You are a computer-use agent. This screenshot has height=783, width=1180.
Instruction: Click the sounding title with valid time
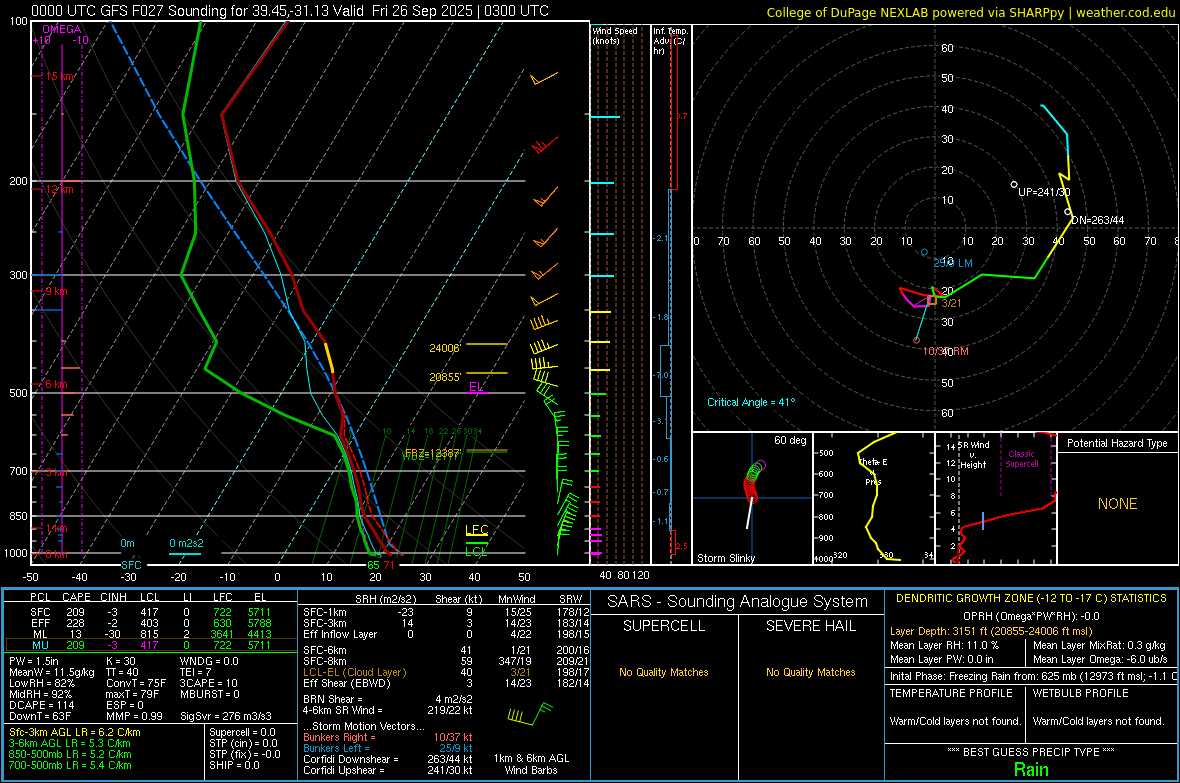click(x=290, y=11)
